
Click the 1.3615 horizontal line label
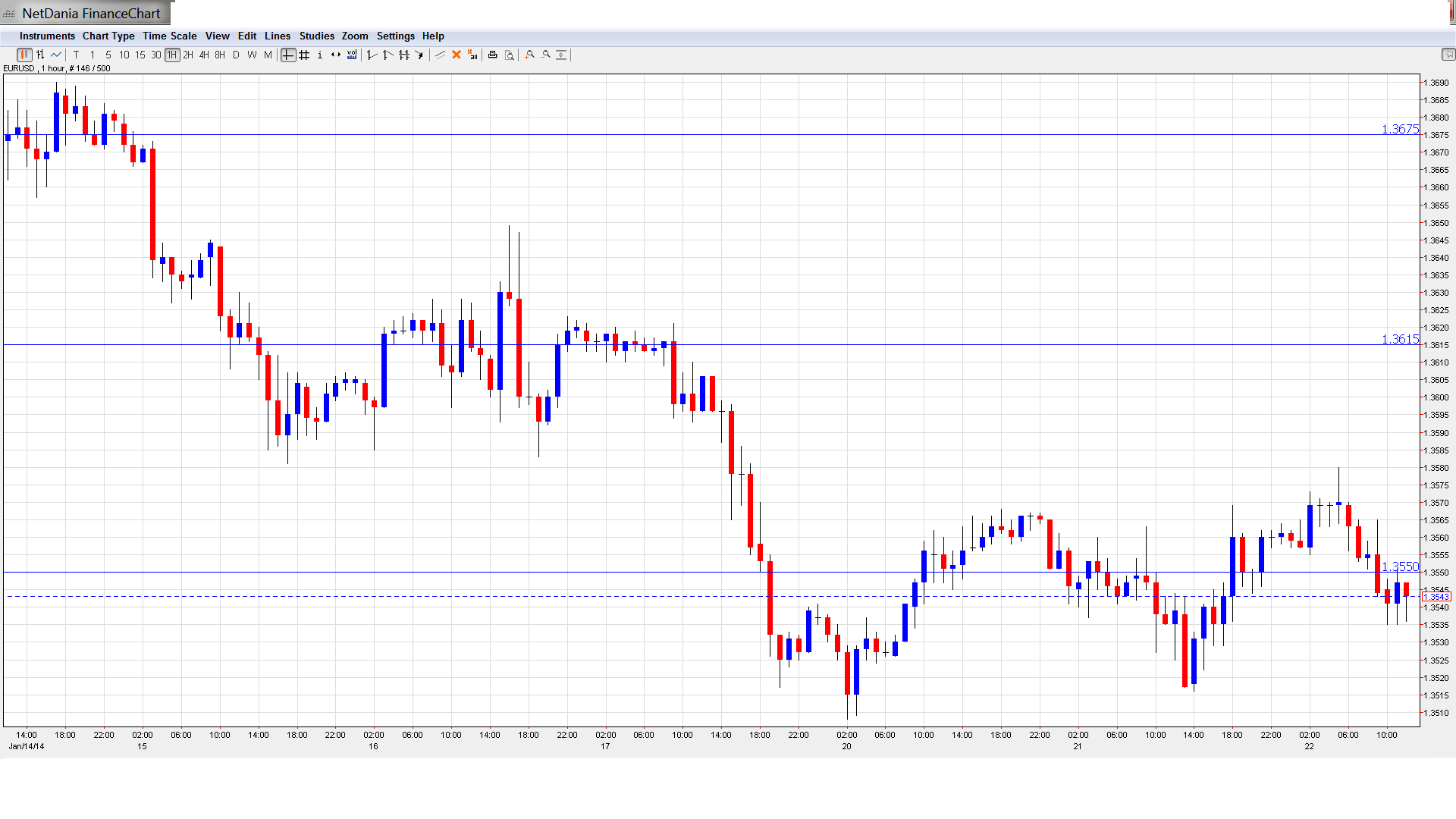(x=1399, y=339)
